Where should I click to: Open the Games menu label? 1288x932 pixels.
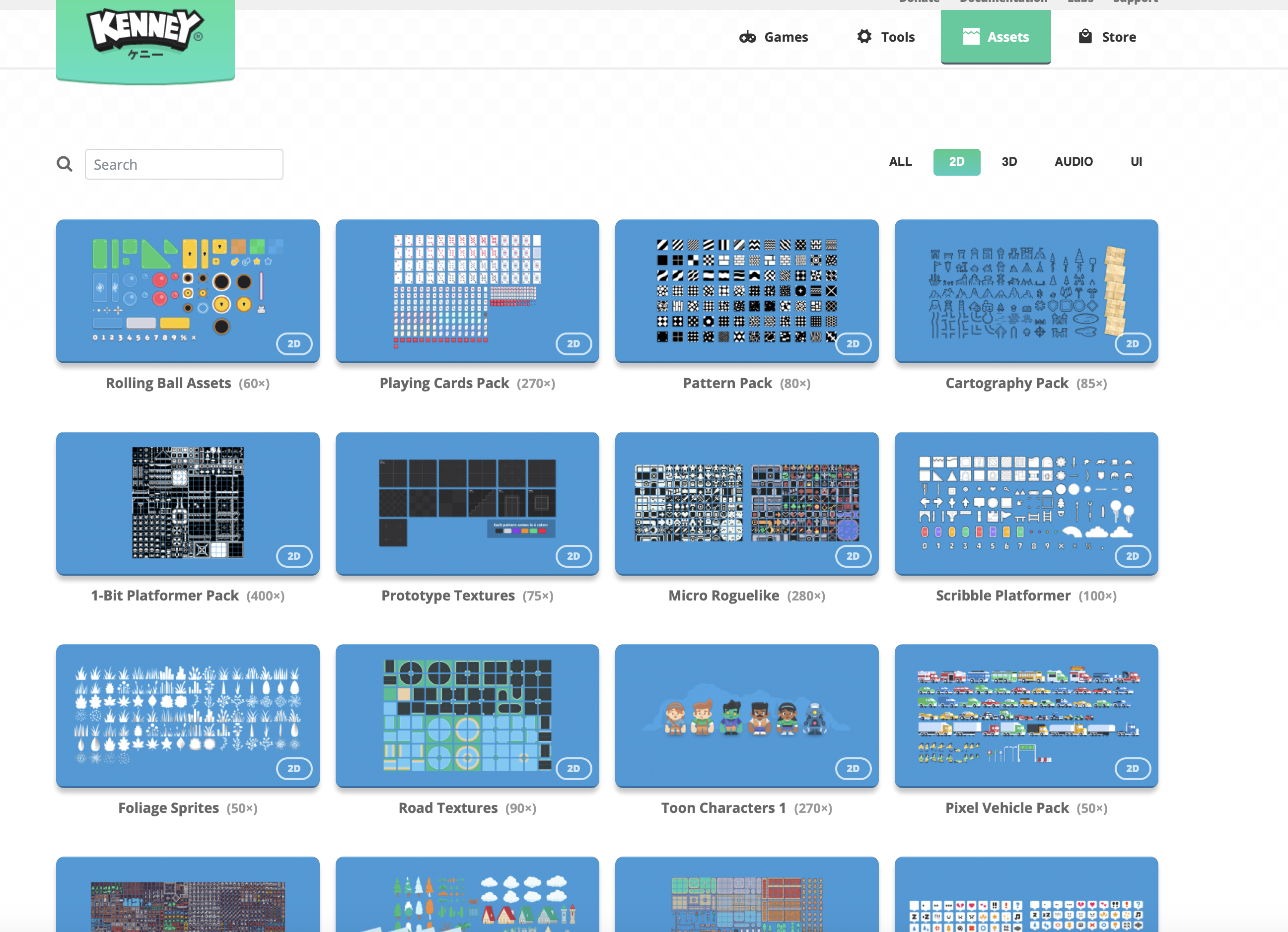coord(786,37)
